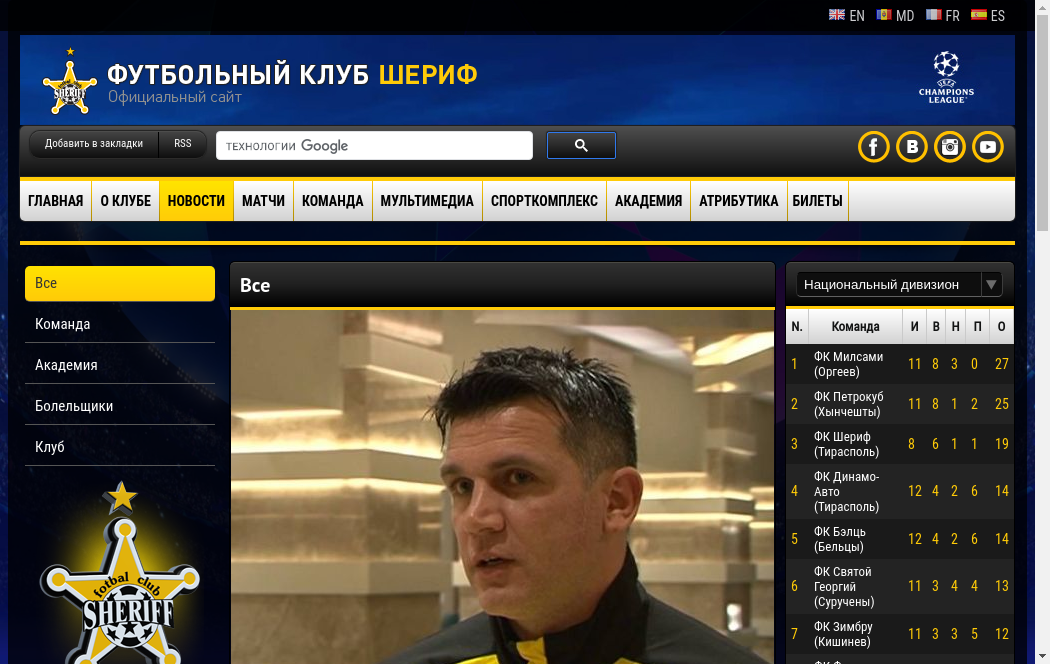Select Академия in the left sidebar
The image size is (1050, 664).
pyautogui.click(x=66, y=365)
